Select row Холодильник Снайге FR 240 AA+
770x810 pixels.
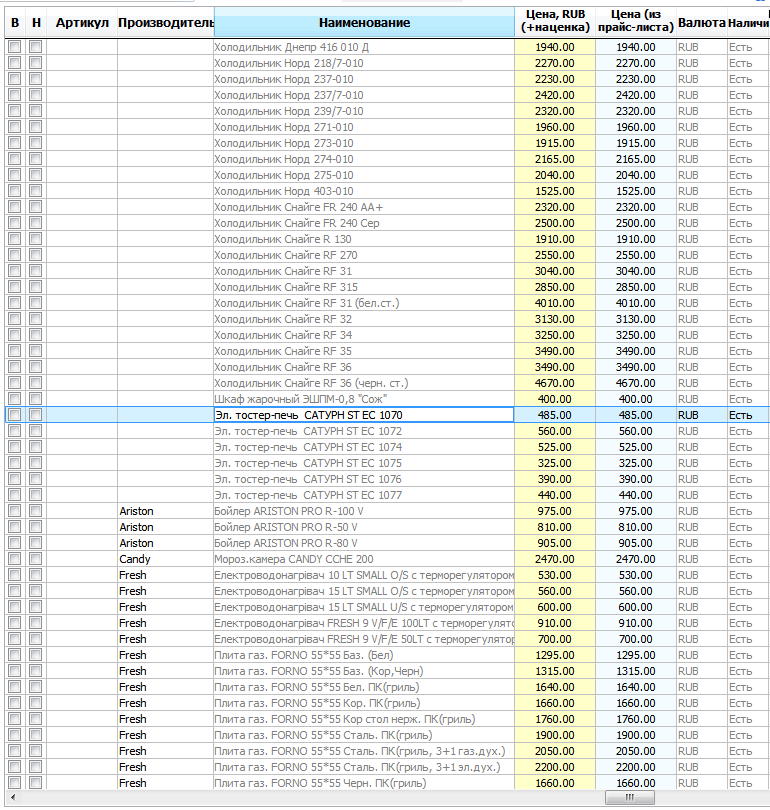[387, 207]
